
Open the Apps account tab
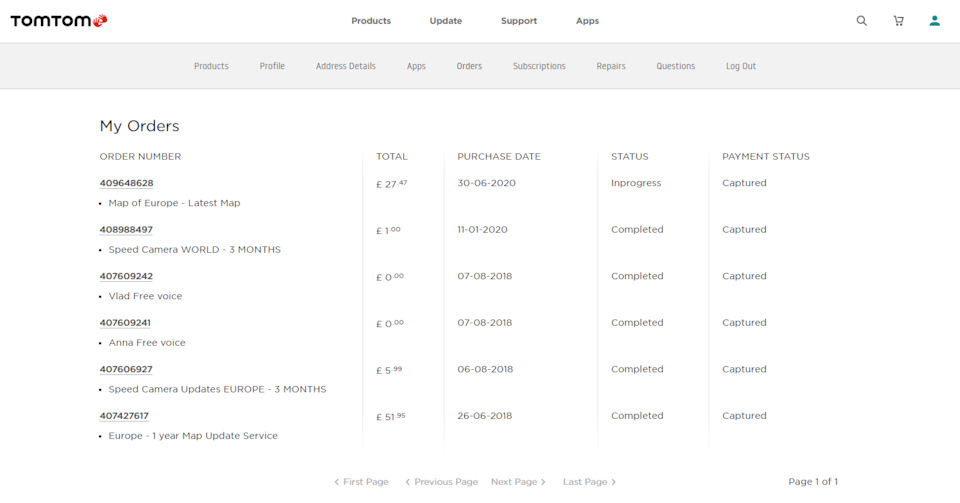[416, 66]
